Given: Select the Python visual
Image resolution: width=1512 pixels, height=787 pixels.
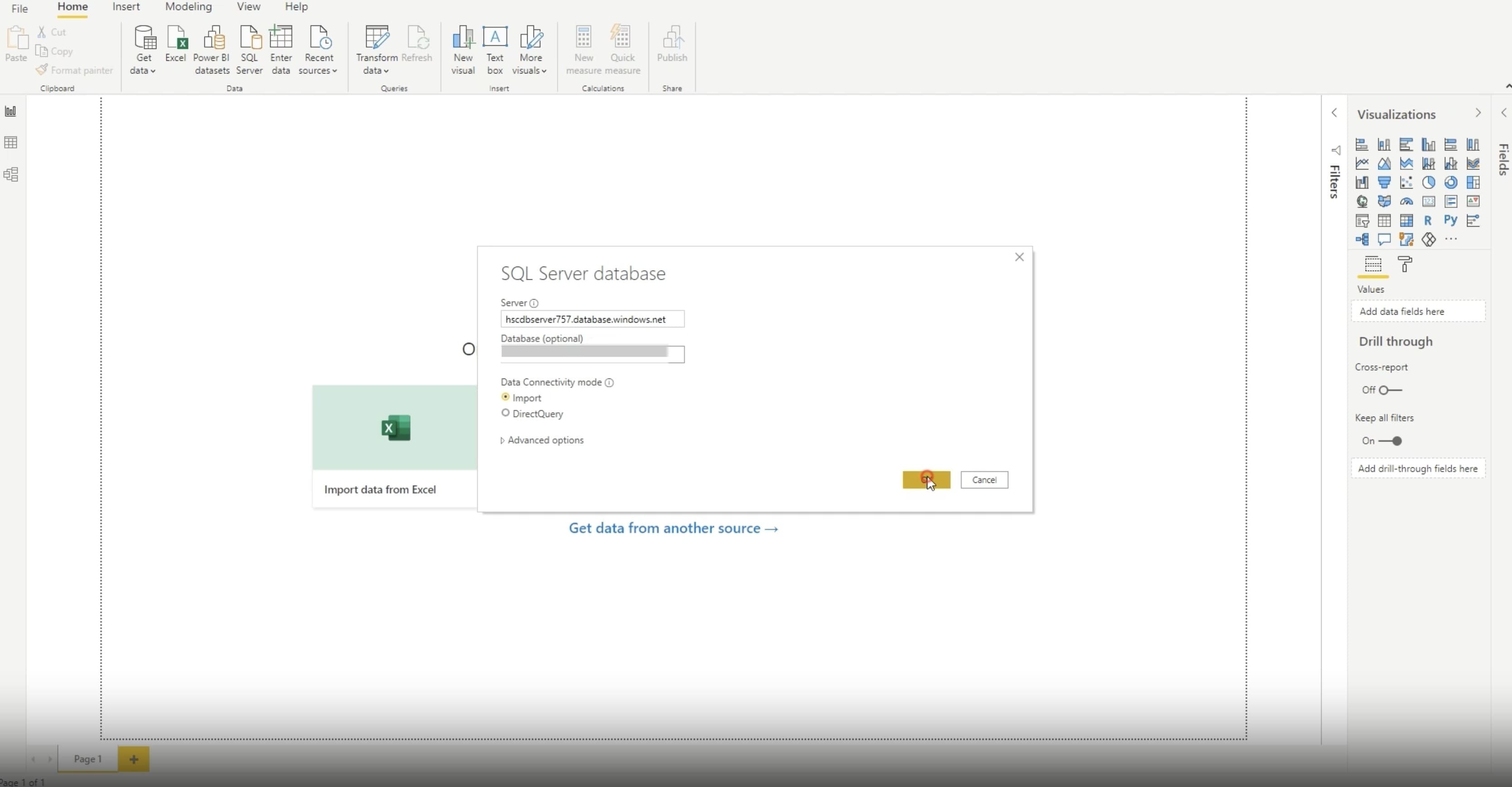Looking at the screenshot, I should click(x=1450, y=221).
